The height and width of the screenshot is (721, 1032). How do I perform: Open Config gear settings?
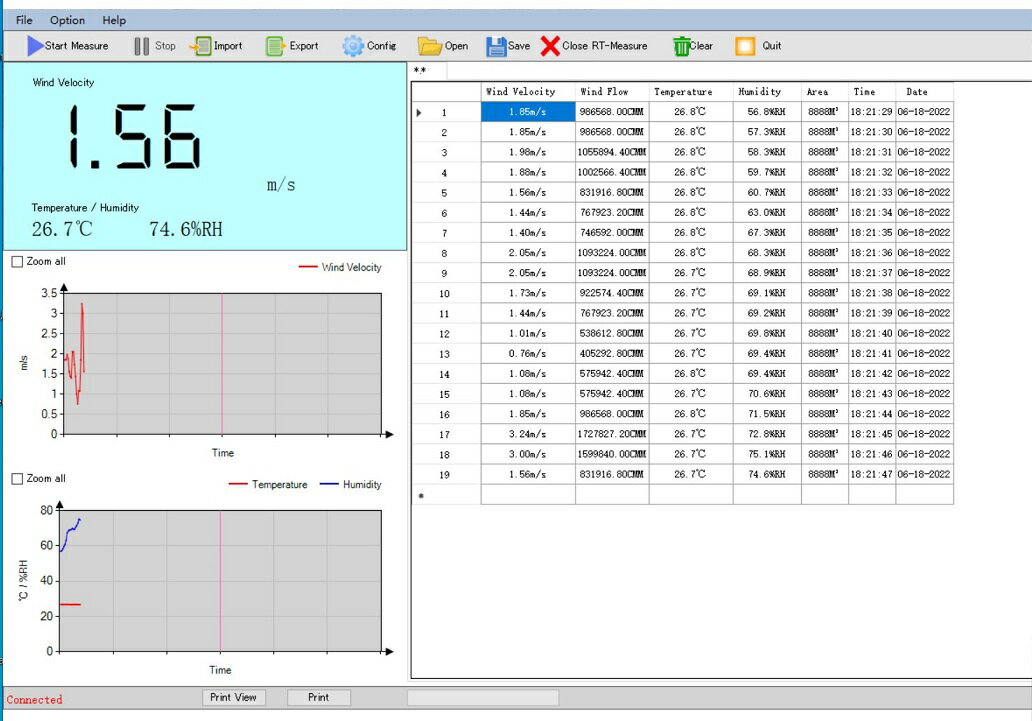pos(353,46)
